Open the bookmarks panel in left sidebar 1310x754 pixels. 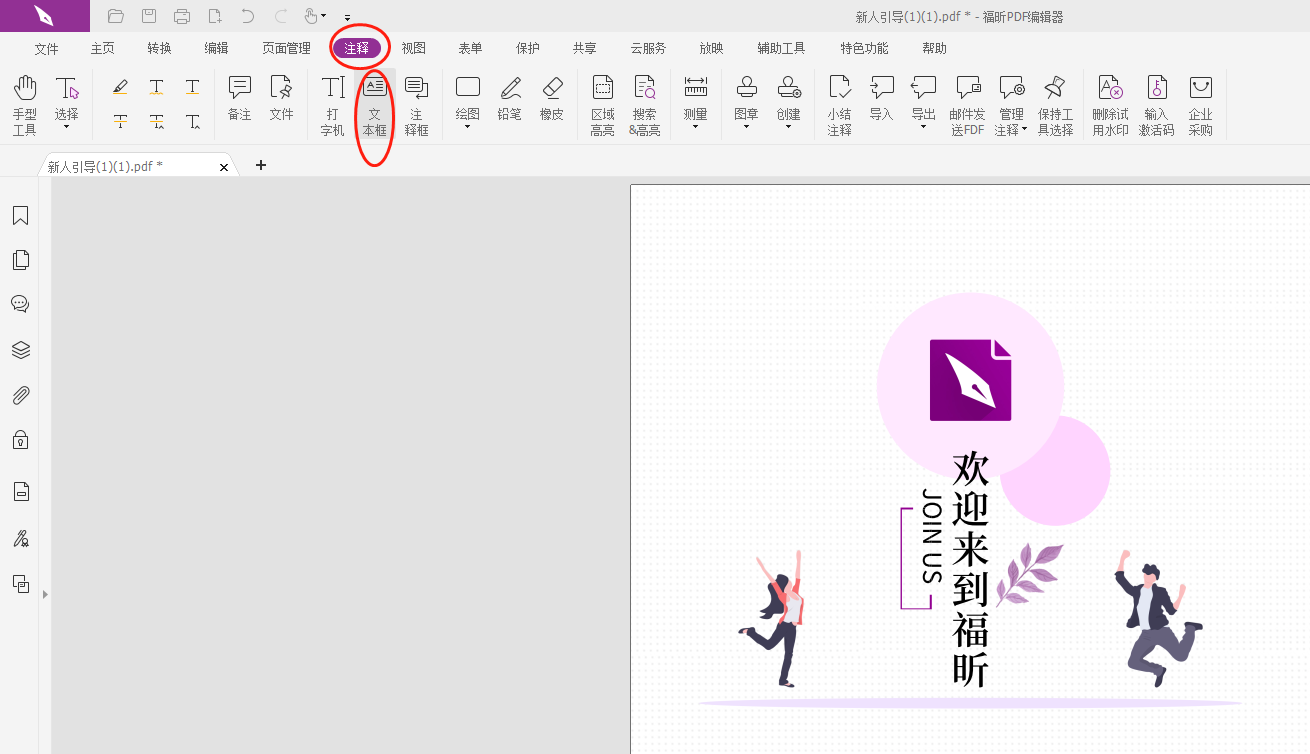tap(21, 215)
